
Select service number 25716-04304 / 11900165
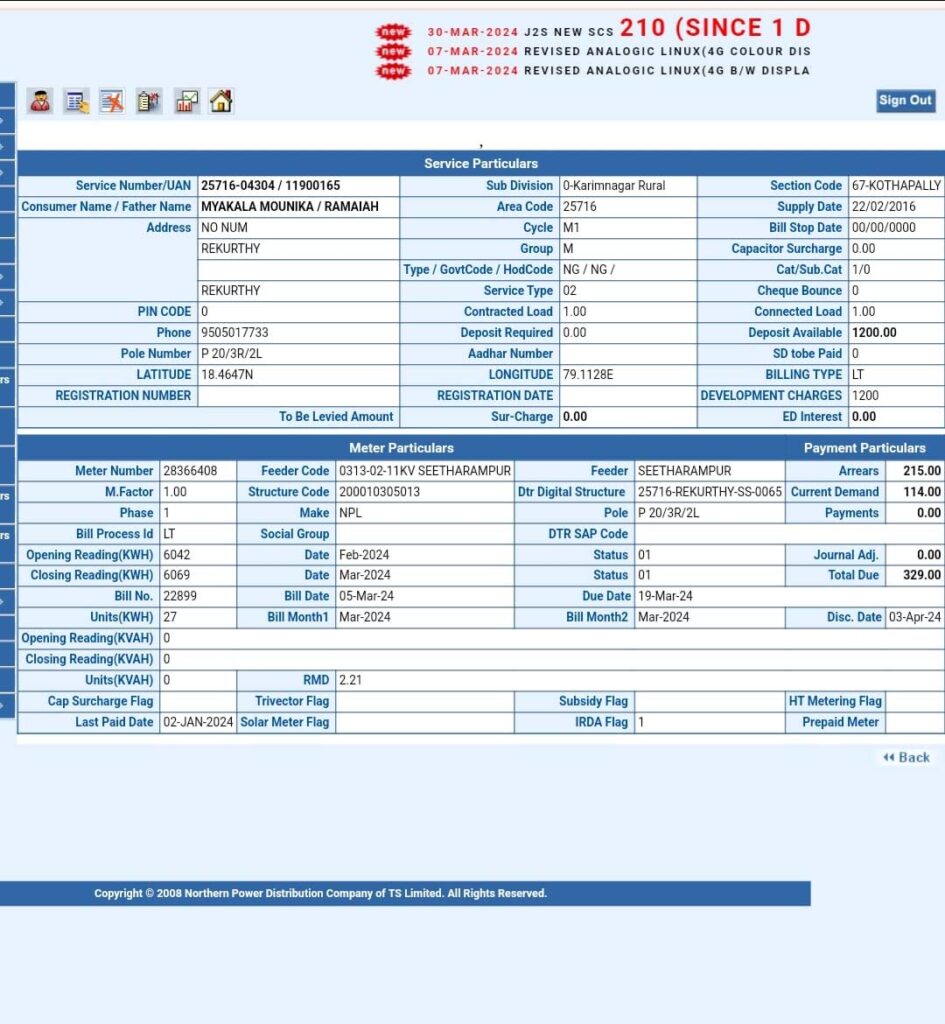point(270,185)
